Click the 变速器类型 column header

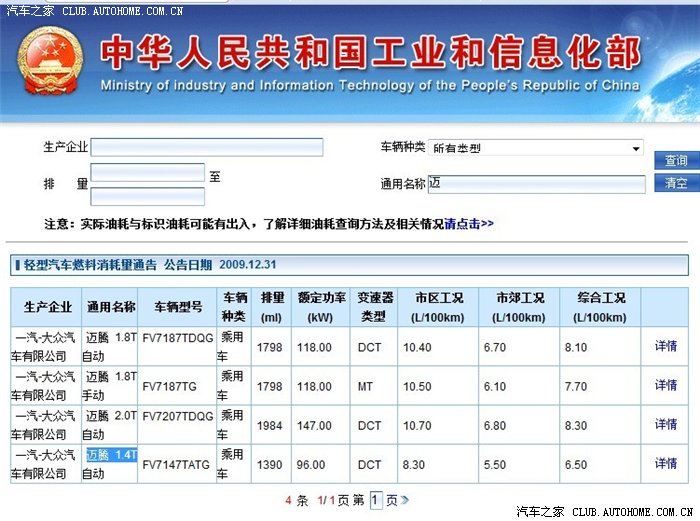pos(374,307)
